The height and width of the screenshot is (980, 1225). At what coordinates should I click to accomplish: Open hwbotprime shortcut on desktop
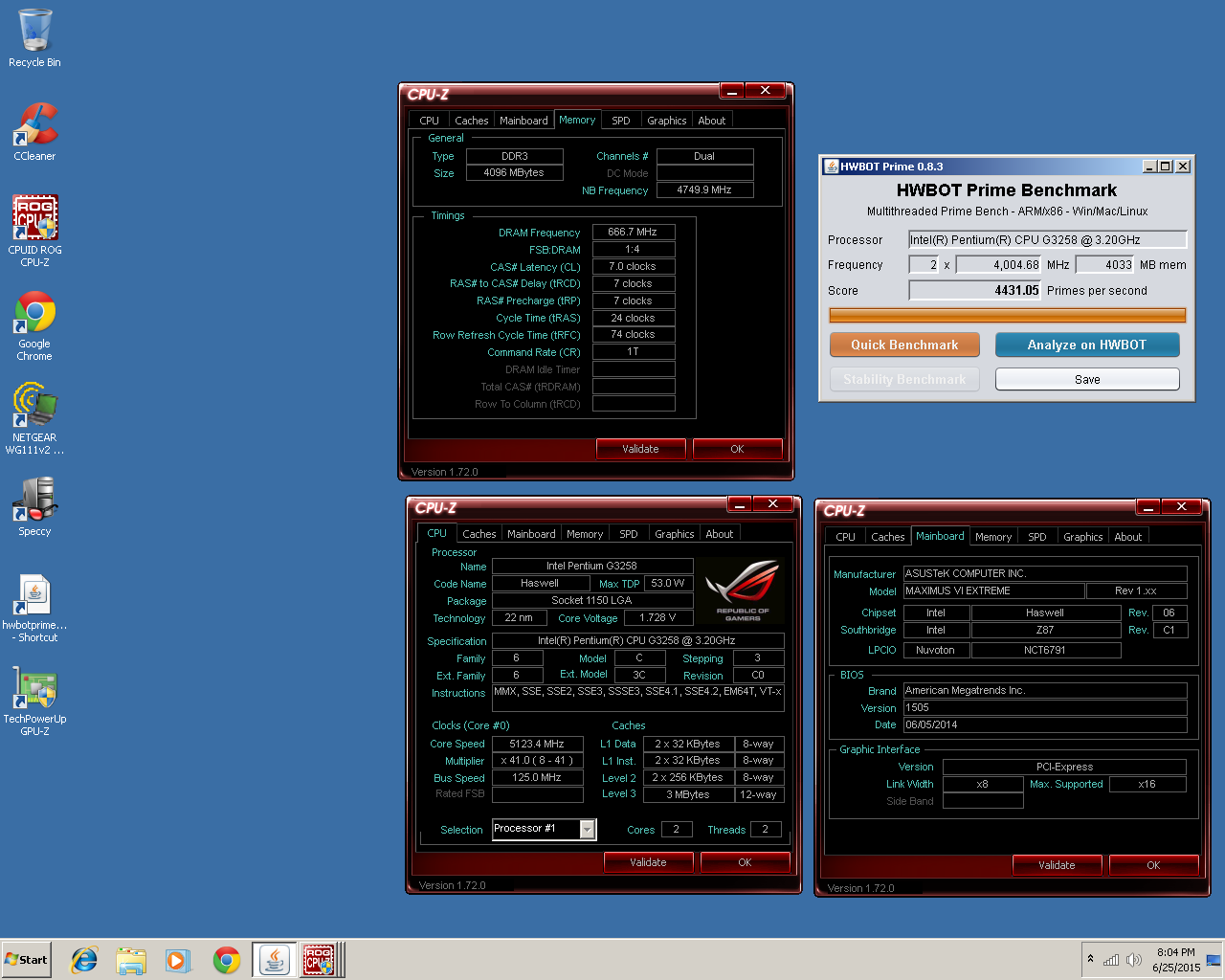[x=34, y=609]
